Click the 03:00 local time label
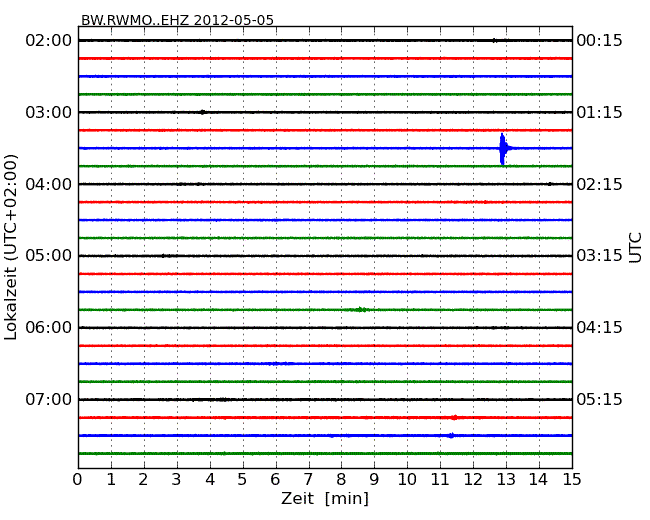The width and height of the screenshot is (650, 520). click(49, 112)
